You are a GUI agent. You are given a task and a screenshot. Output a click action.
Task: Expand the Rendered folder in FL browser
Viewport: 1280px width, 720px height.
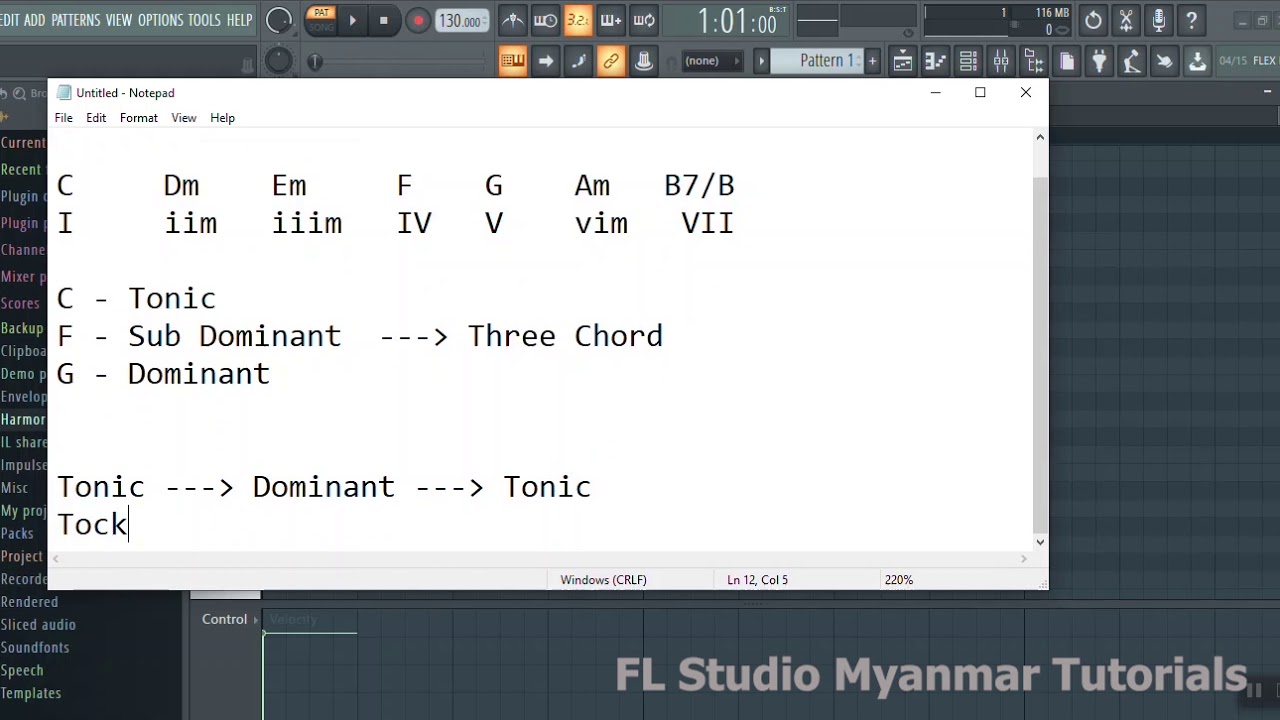(29, 602)
